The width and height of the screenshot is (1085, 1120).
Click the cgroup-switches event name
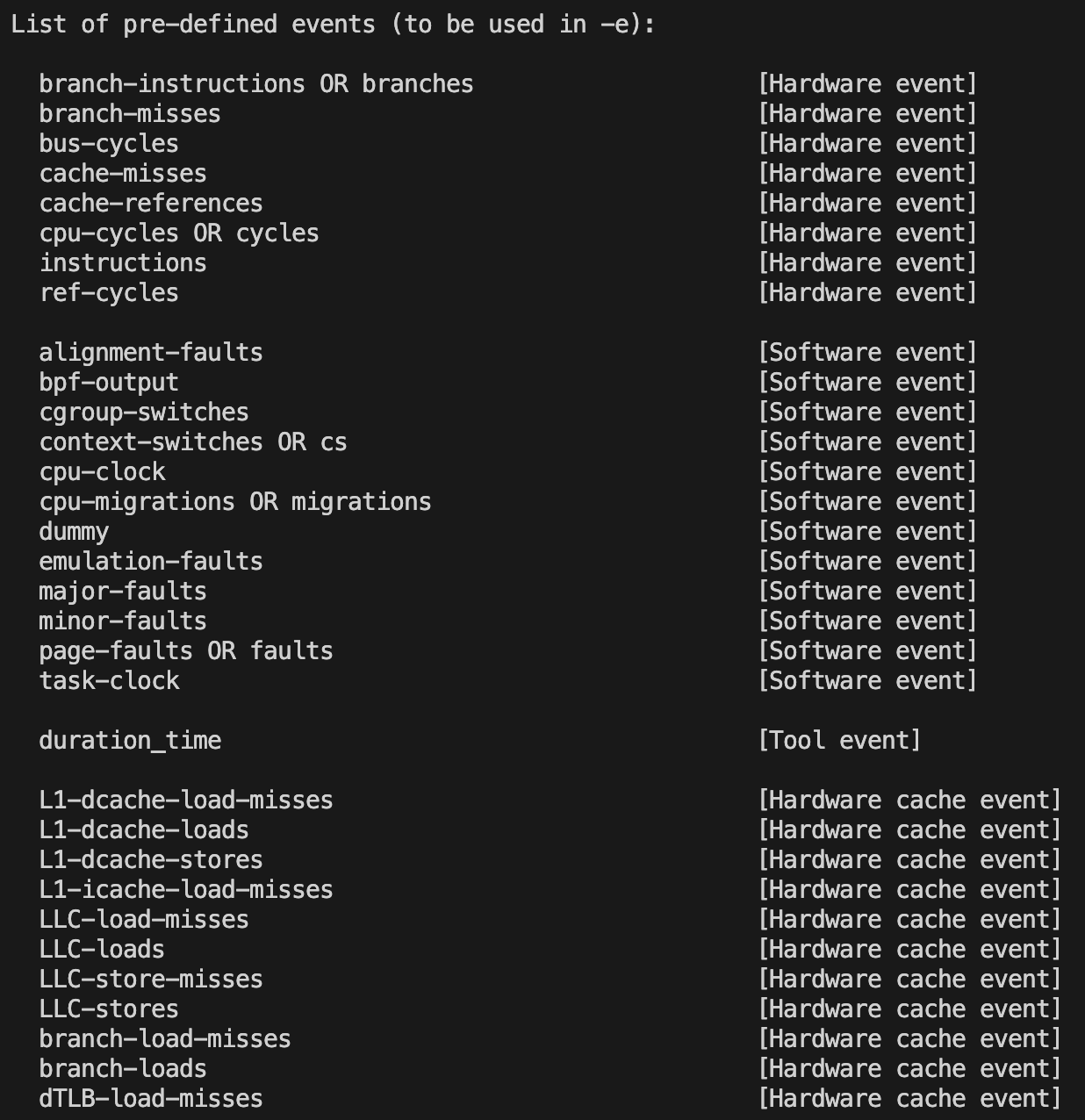pos(143,413)
